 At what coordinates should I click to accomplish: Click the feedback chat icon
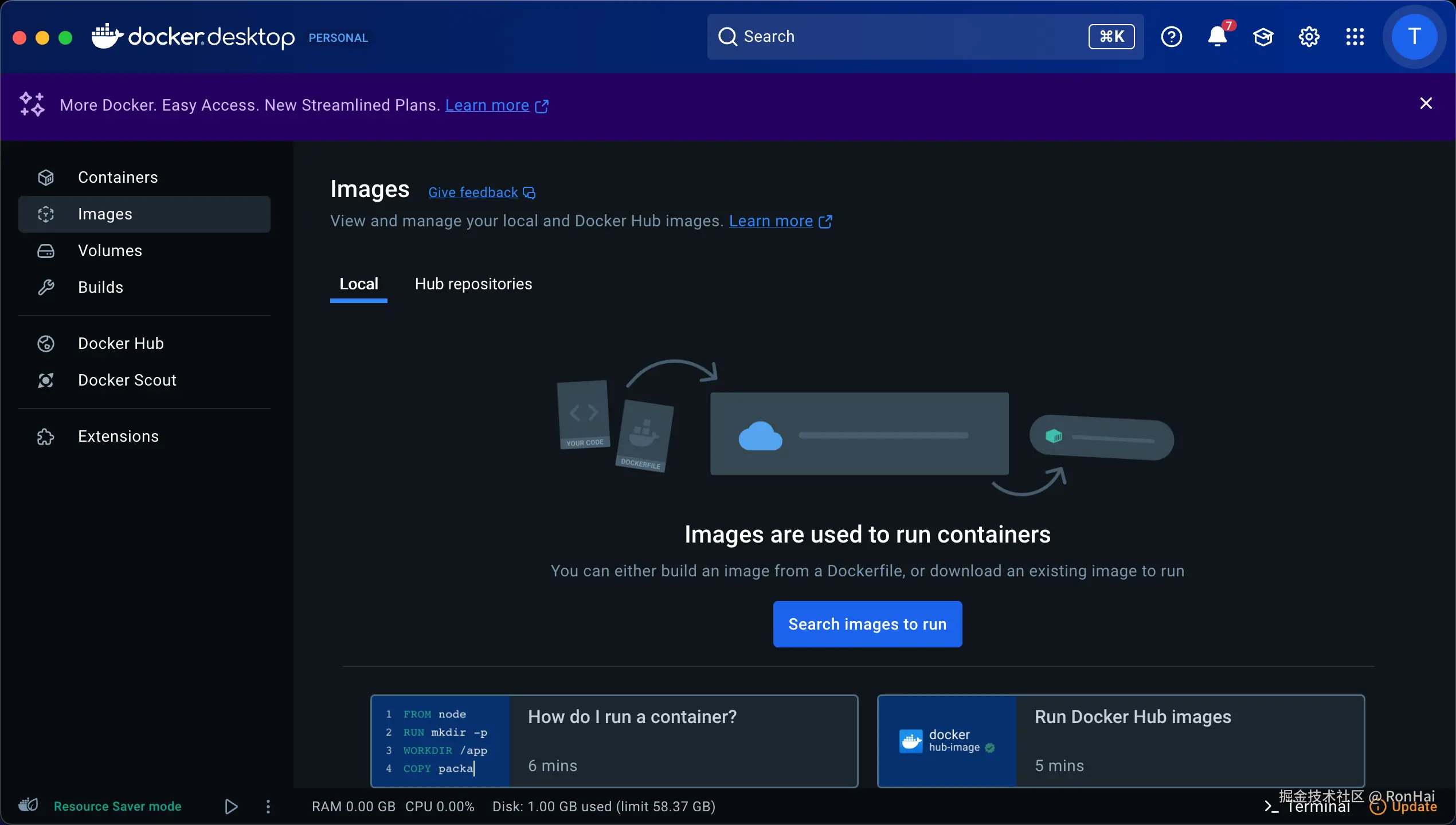coord(529,193)
